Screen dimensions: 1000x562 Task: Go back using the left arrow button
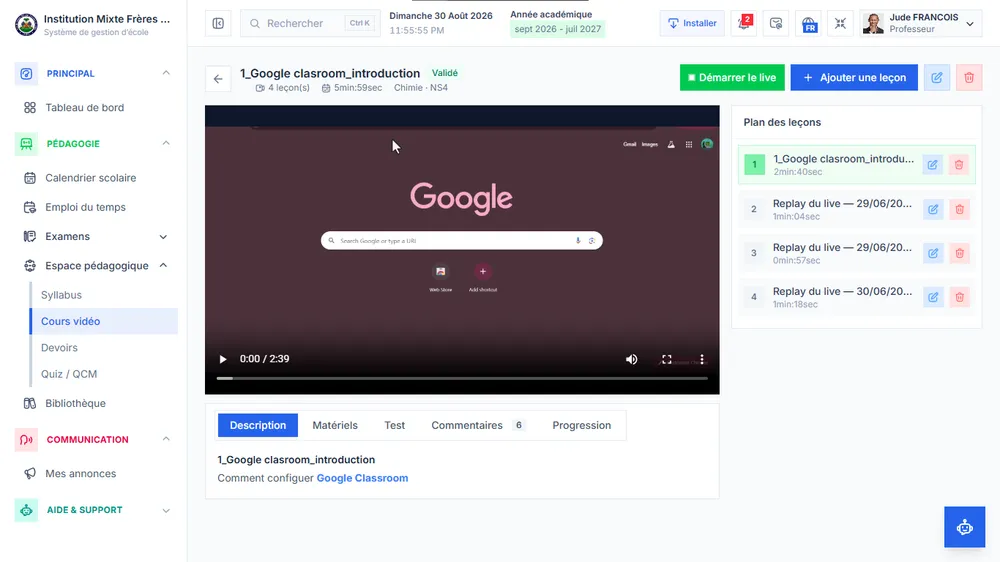218,79
